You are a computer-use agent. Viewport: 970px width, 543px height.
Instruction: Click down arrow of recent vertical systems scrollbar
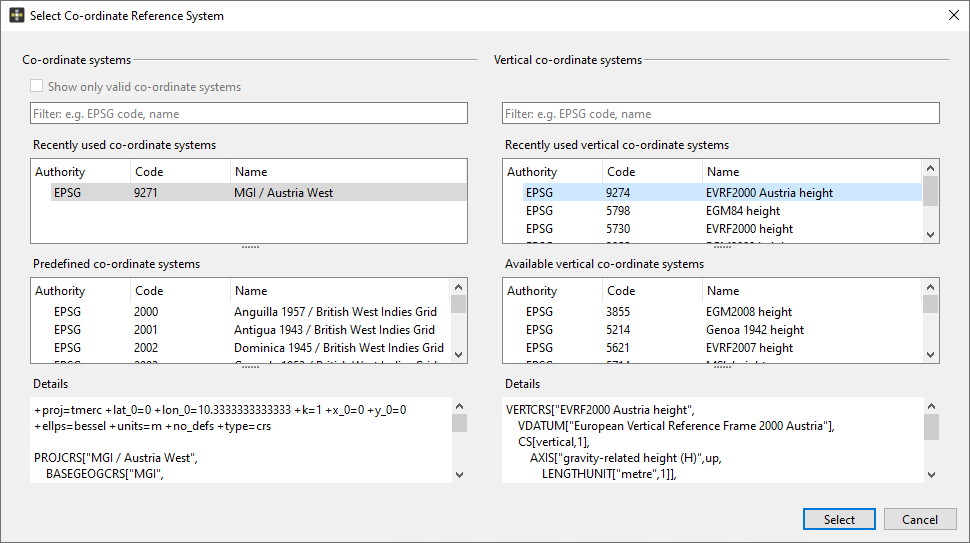click(930, 235)
